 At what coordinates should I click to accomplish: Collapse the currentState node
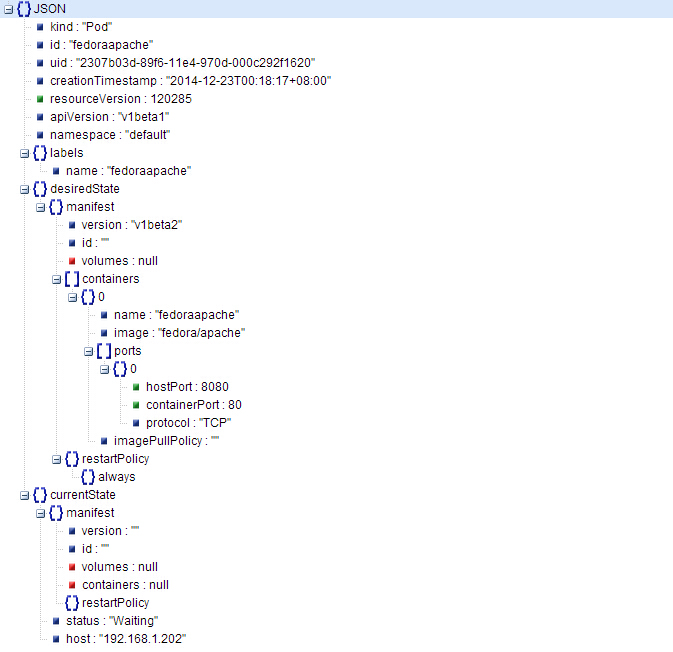(24, 495)
